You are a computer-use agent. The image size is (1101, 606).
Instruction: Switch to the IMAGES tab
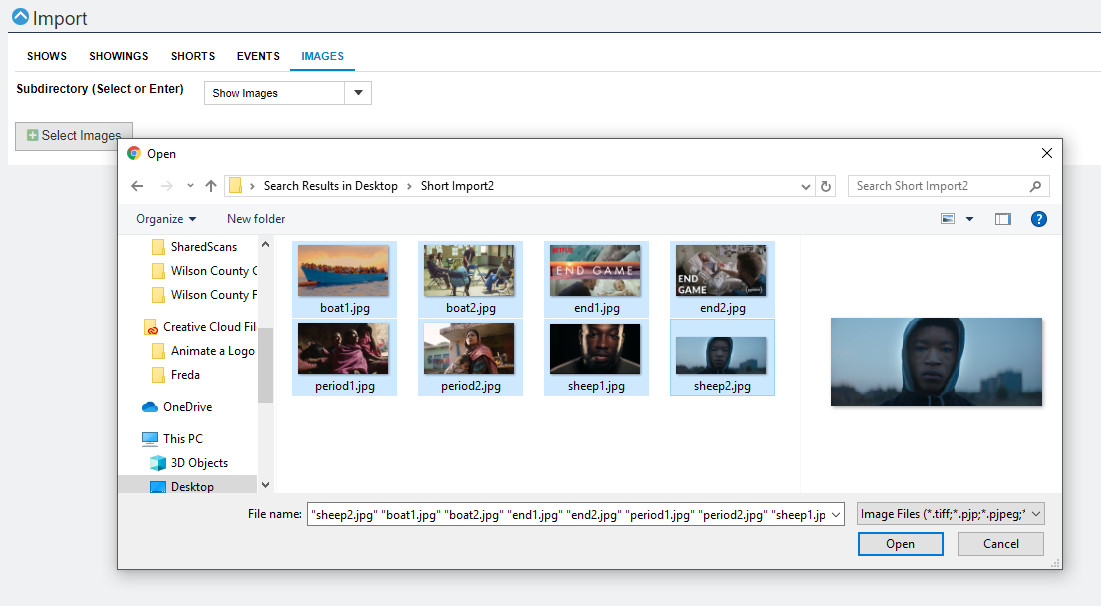click(x=322, y=56)
